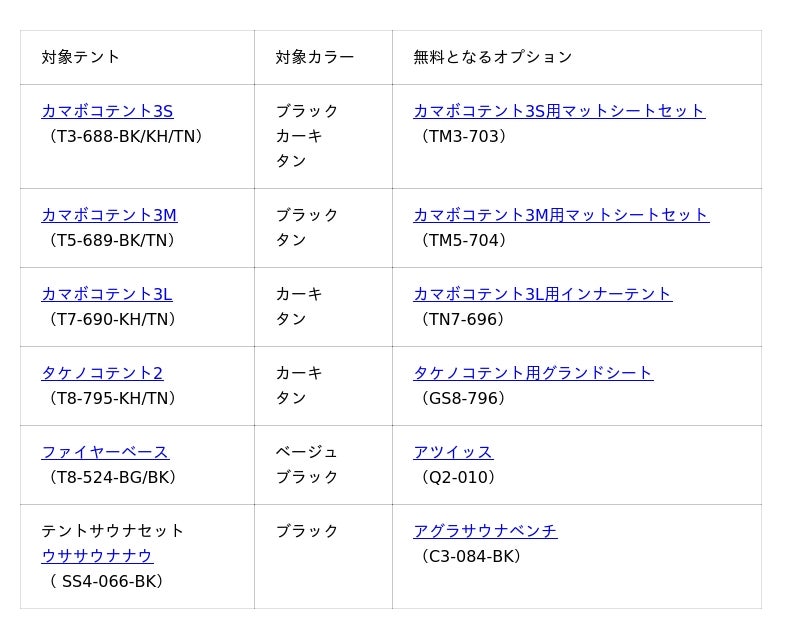Screen dimensions: 800x639
Task: Open タケノコテント用グランドシート link
Action: click(533, 373)
